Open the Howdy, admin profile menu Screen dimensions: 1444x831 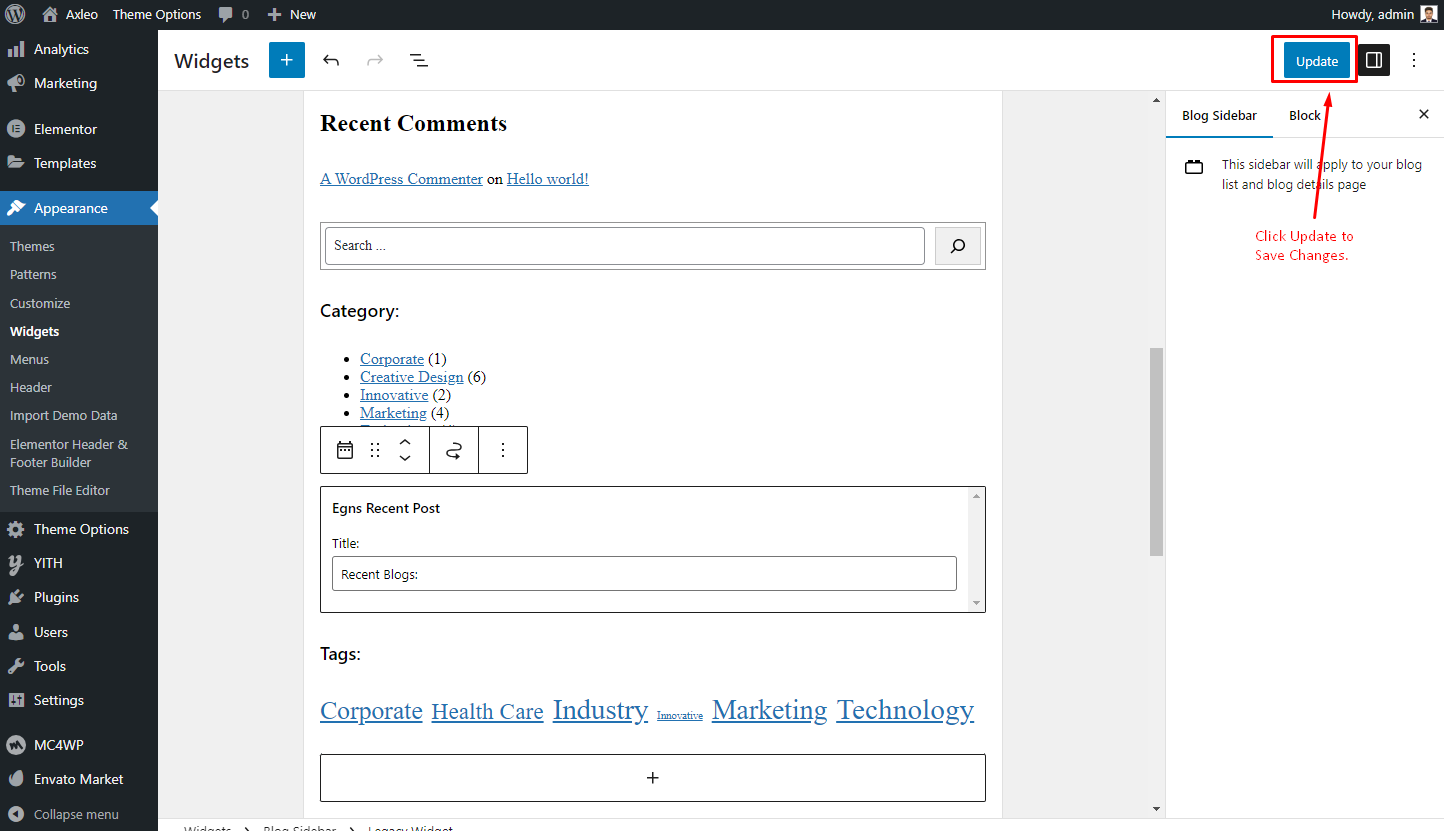[x=1385, y=14]
